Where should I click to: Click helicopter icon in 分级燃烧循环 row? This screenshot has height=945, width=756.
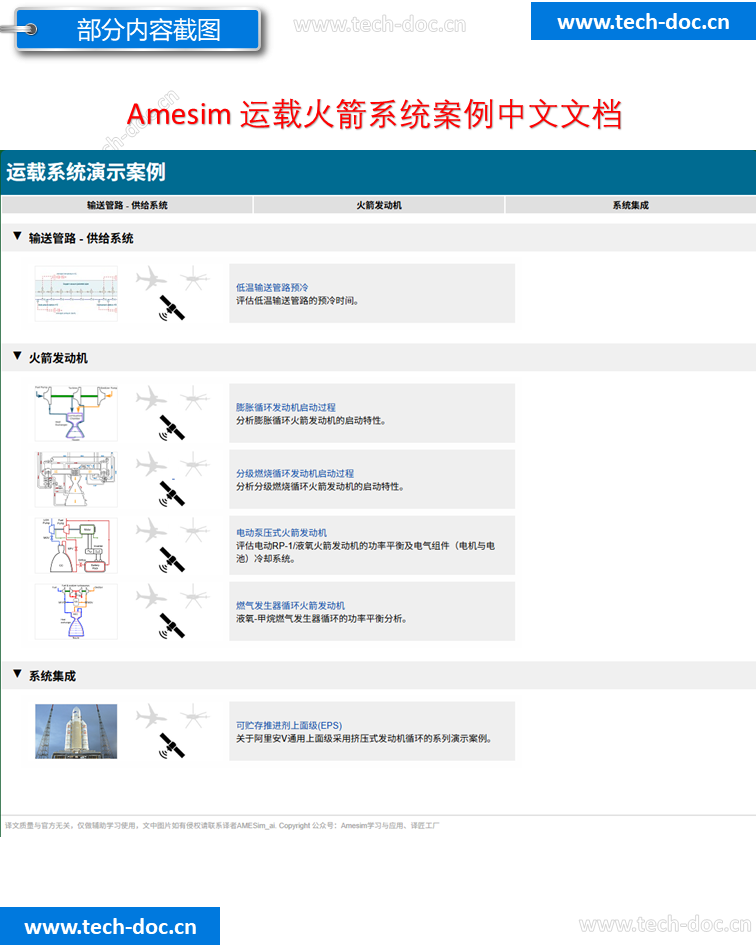194,465
